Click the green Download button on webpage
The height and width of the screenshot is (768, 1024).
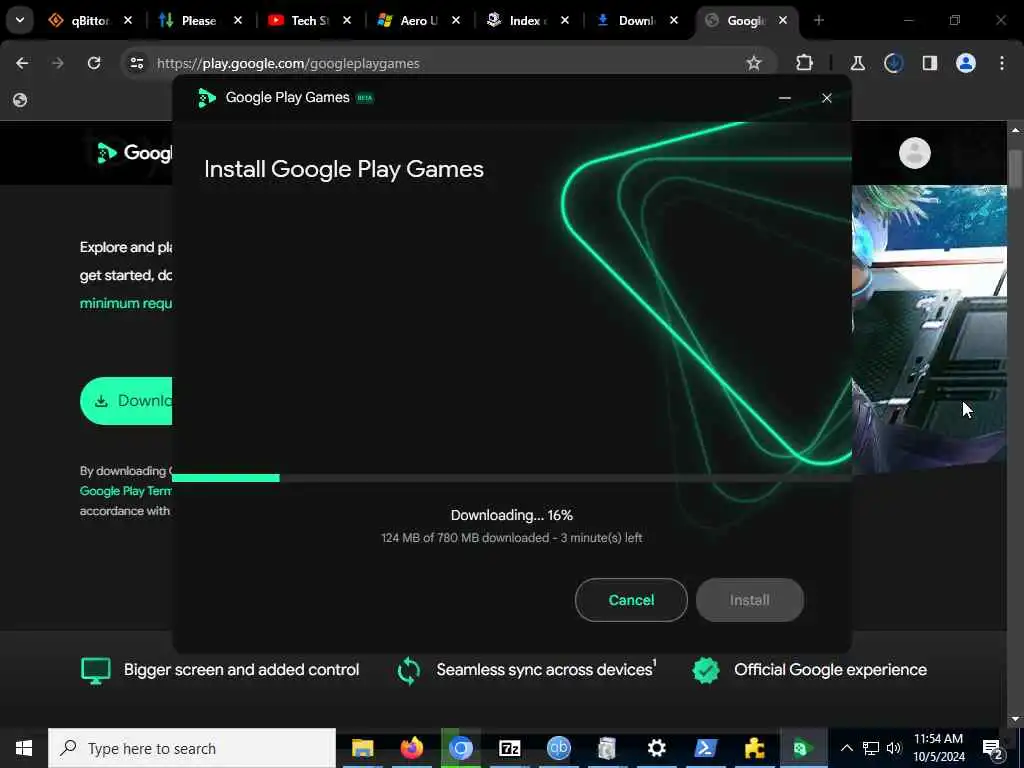pyautogui.click(x=126, y=401)
